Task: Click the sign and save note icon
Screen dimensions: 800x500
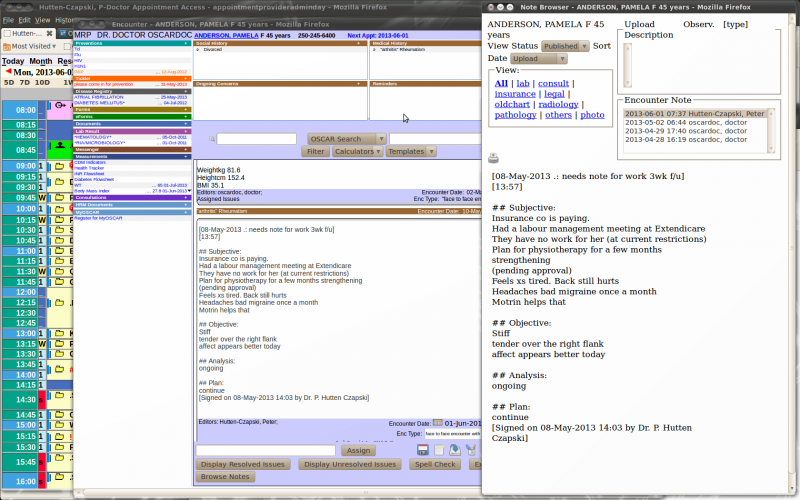Action: pos(455,450)
